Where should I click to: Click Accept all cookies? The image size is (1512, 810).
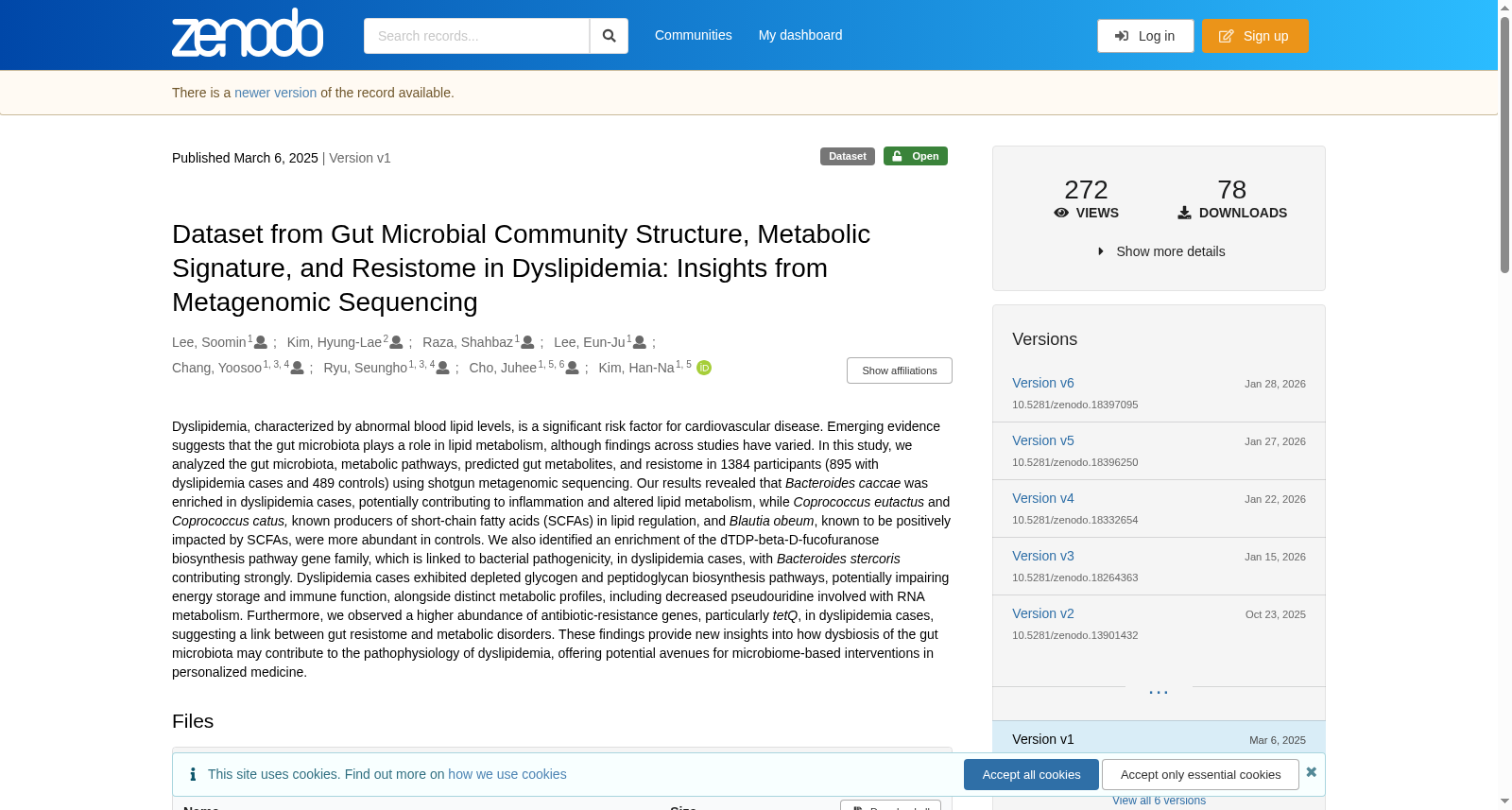pyautogui.click(x=1031, y=775)
